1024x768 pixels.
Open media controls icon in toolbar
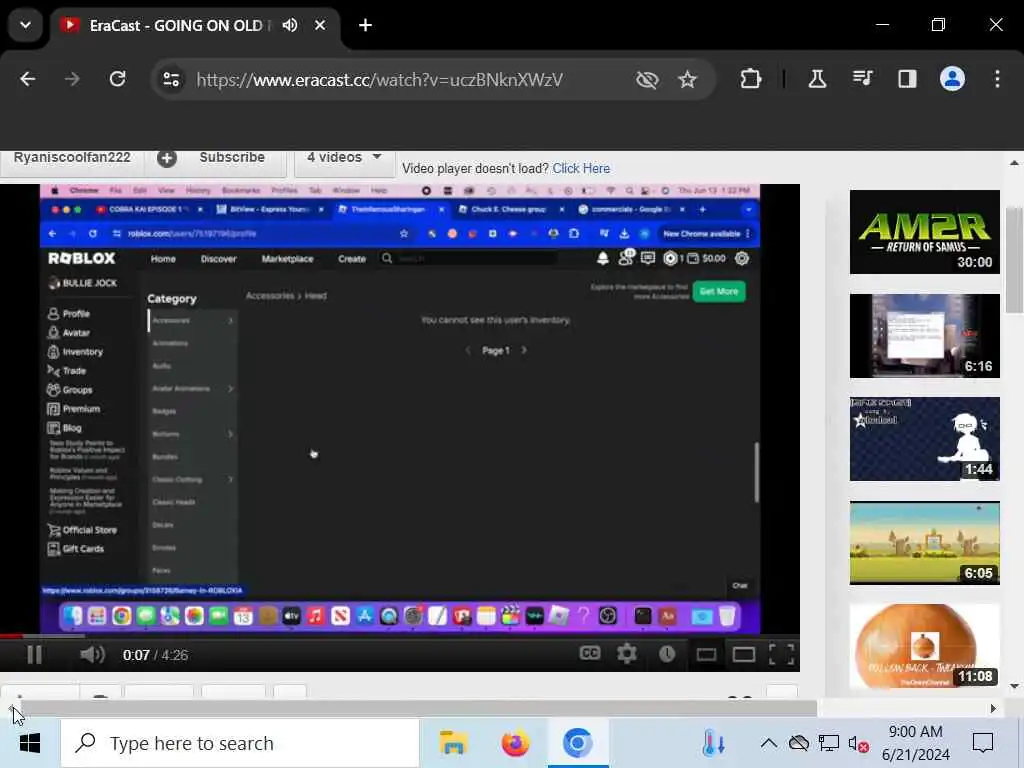pyautogui.click(x=862, y=79)
